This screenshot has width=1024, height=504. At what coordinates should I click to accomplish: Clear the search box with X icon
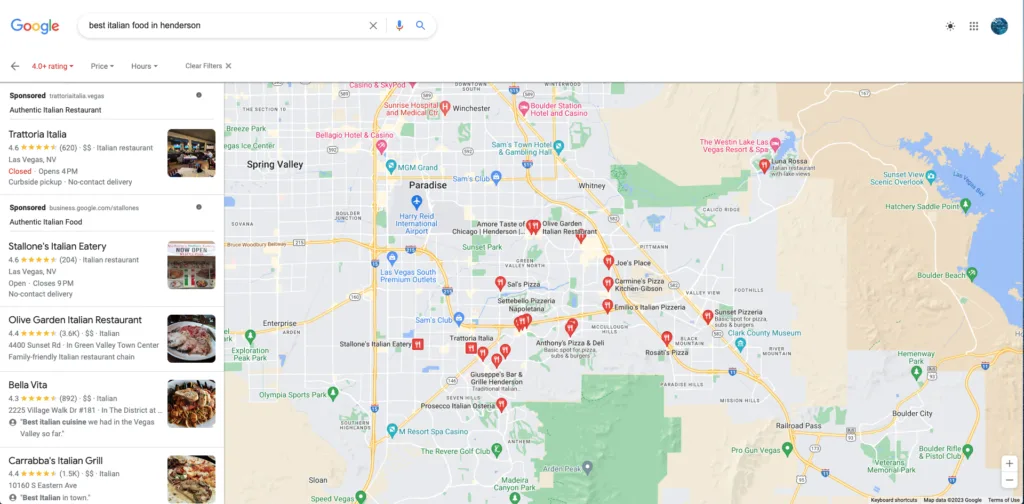pos(373,25)
